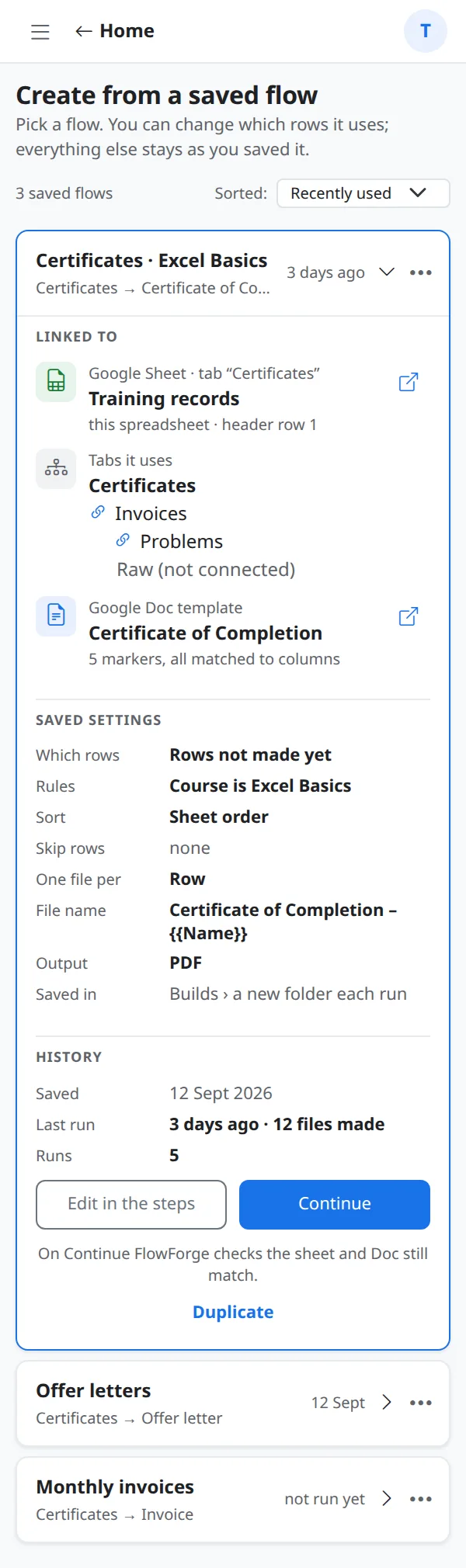Click the Tabs it uses hierarchy icon
Screen dimensions: 466x1568
coord(56,469)
